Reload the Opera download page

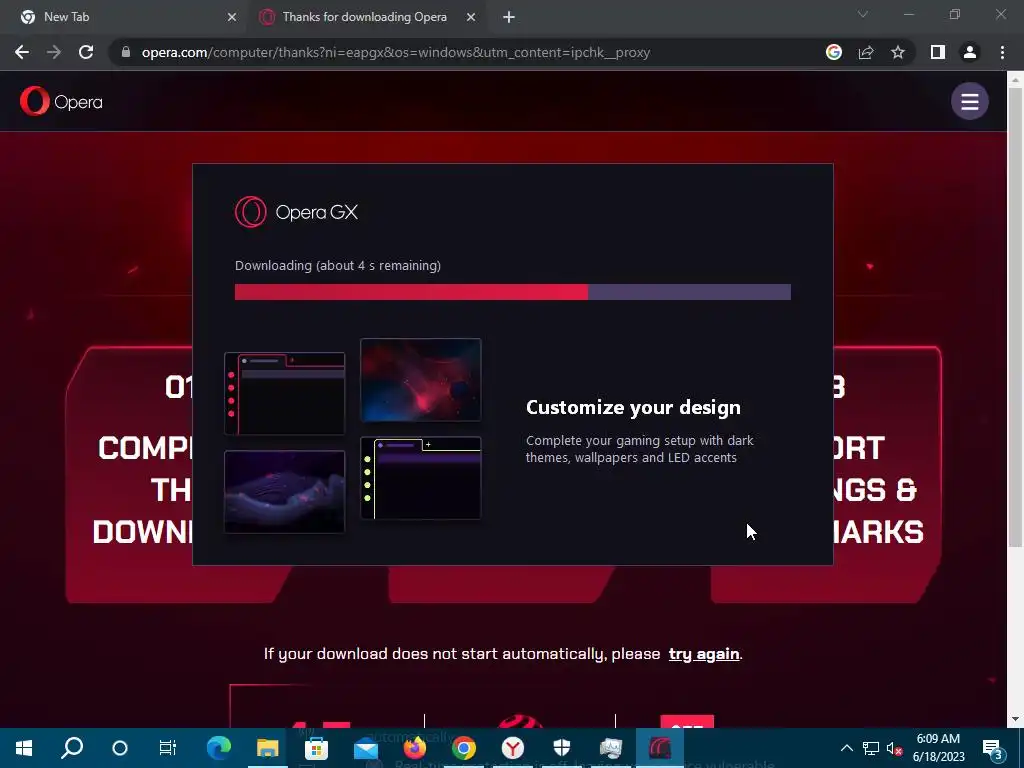(x=86, y=52)
